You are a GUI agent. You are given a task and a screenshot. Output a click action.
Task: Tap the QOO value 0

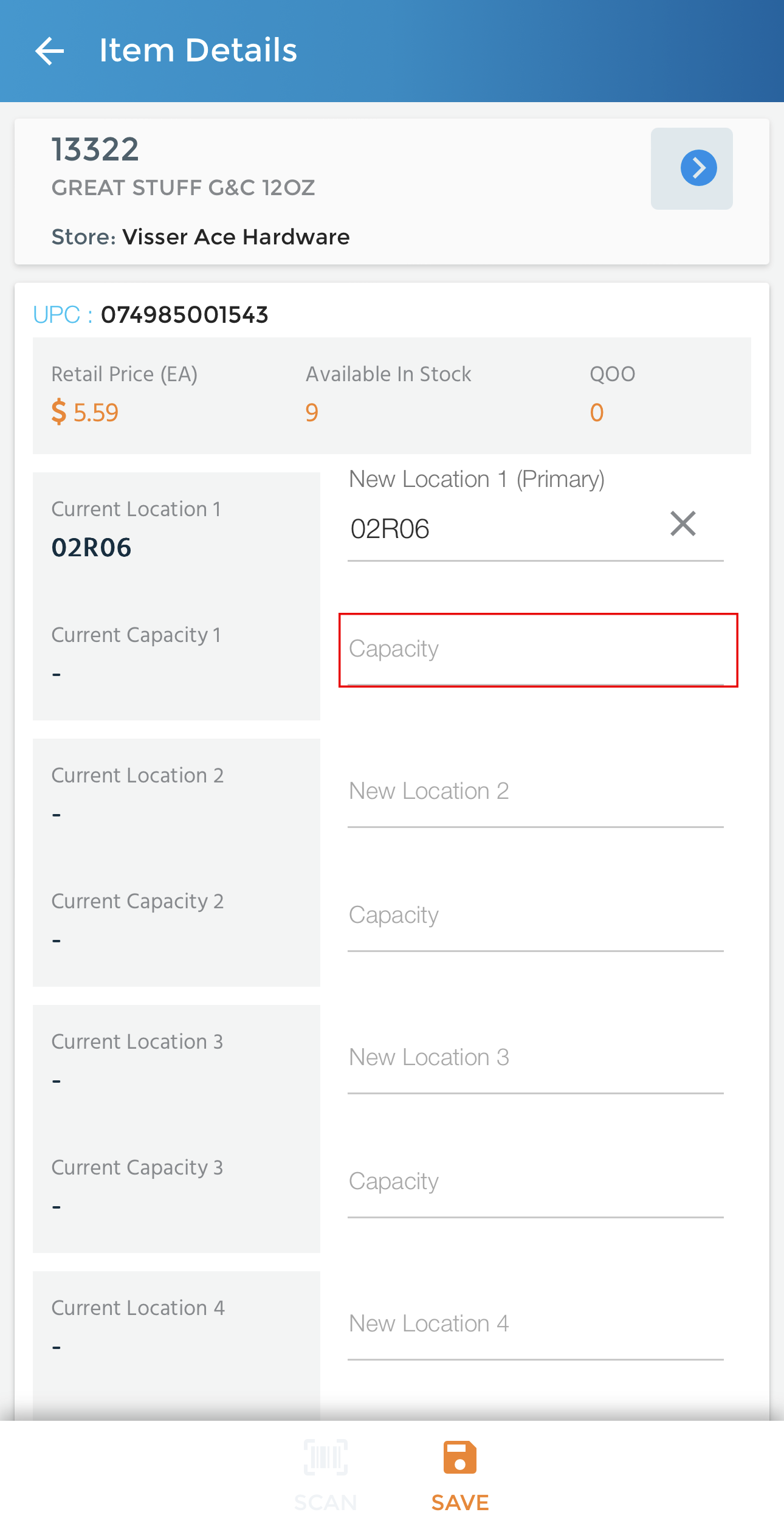coord(596,413)
